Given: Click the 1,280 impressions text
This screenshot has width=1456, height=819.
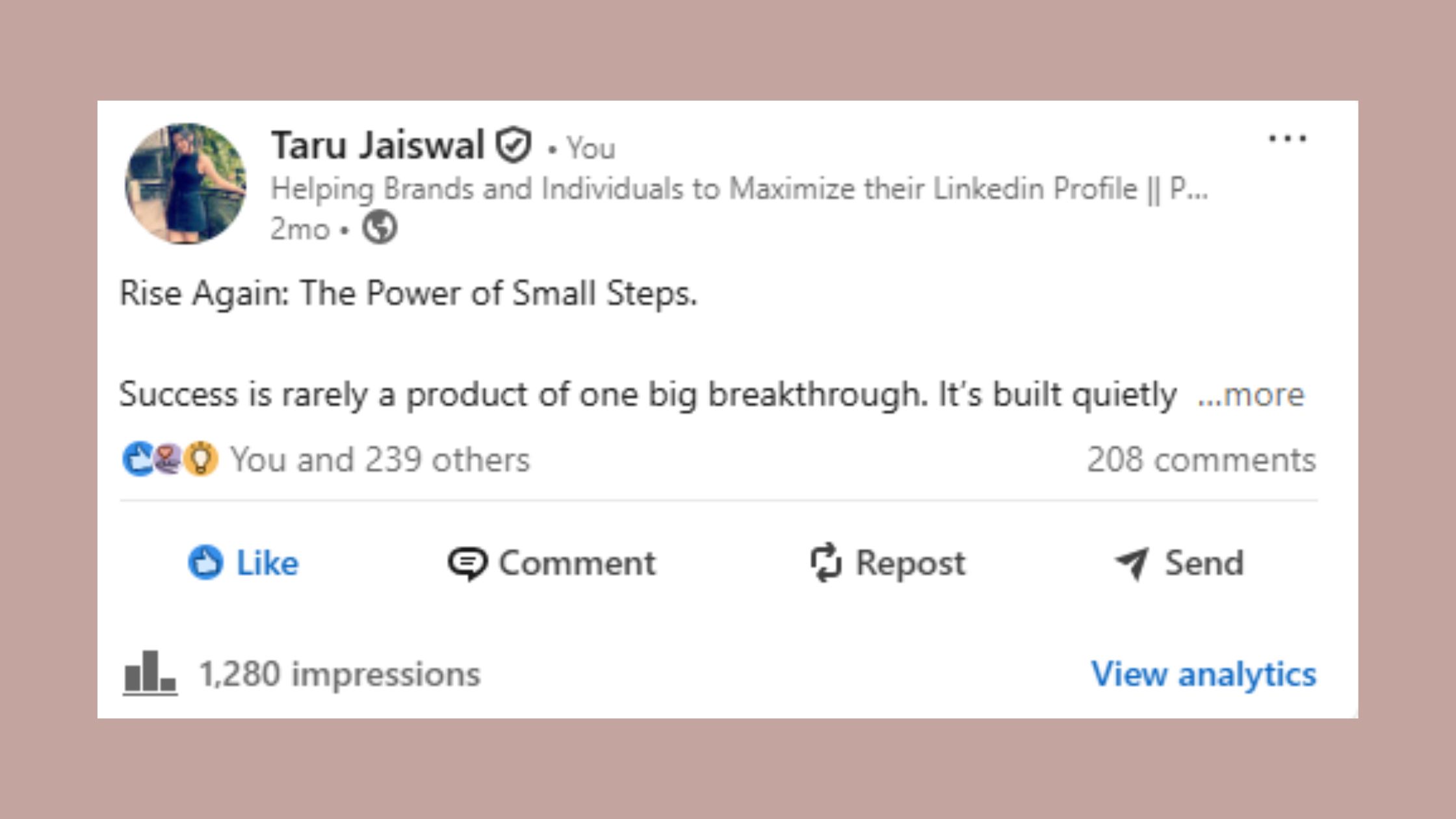Looking at the screenshot, I should [x=339, y=675].
